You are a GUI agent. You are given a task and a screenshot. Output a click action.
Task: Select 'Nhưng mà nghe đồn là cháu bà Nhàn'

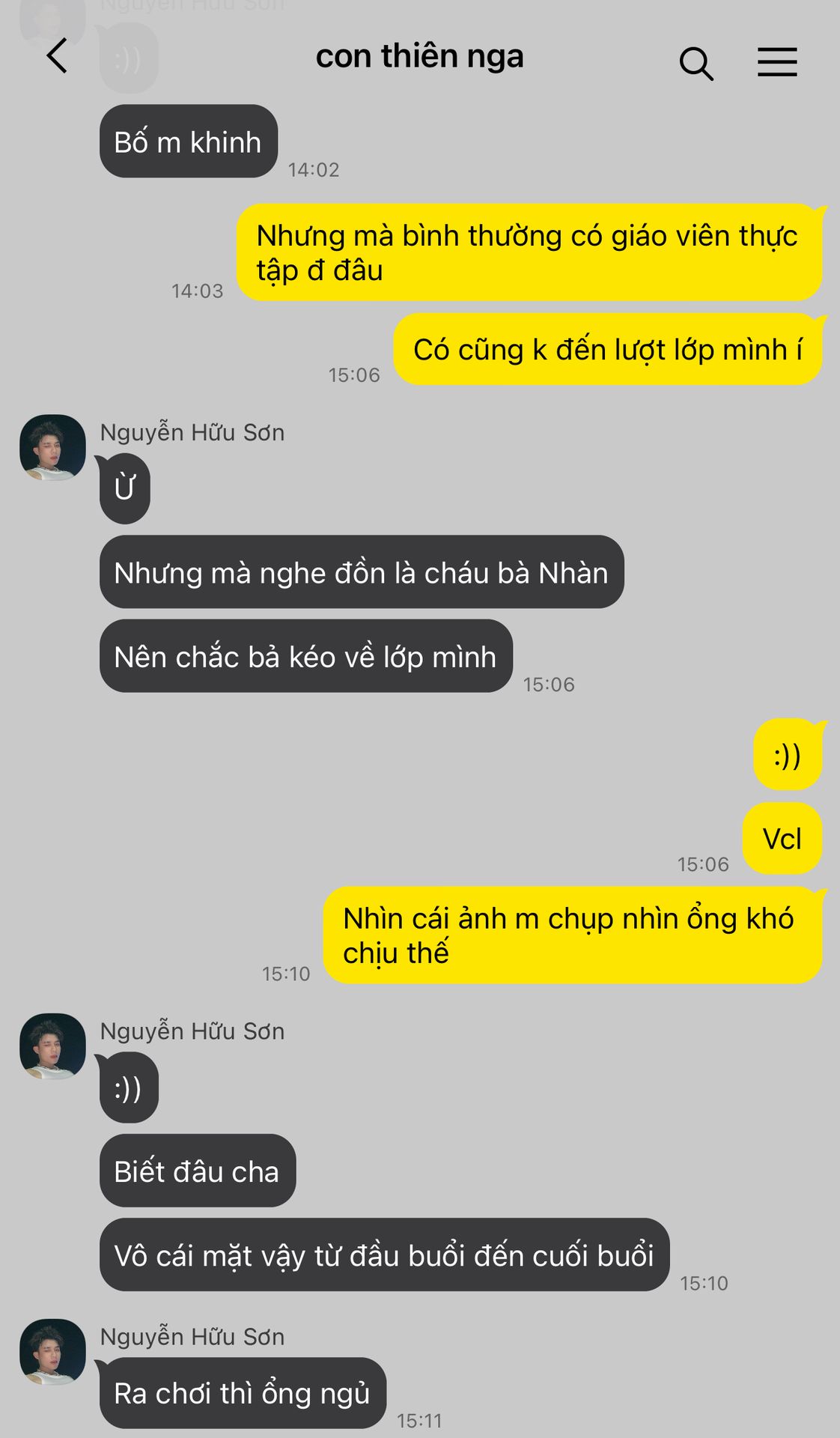362,572
